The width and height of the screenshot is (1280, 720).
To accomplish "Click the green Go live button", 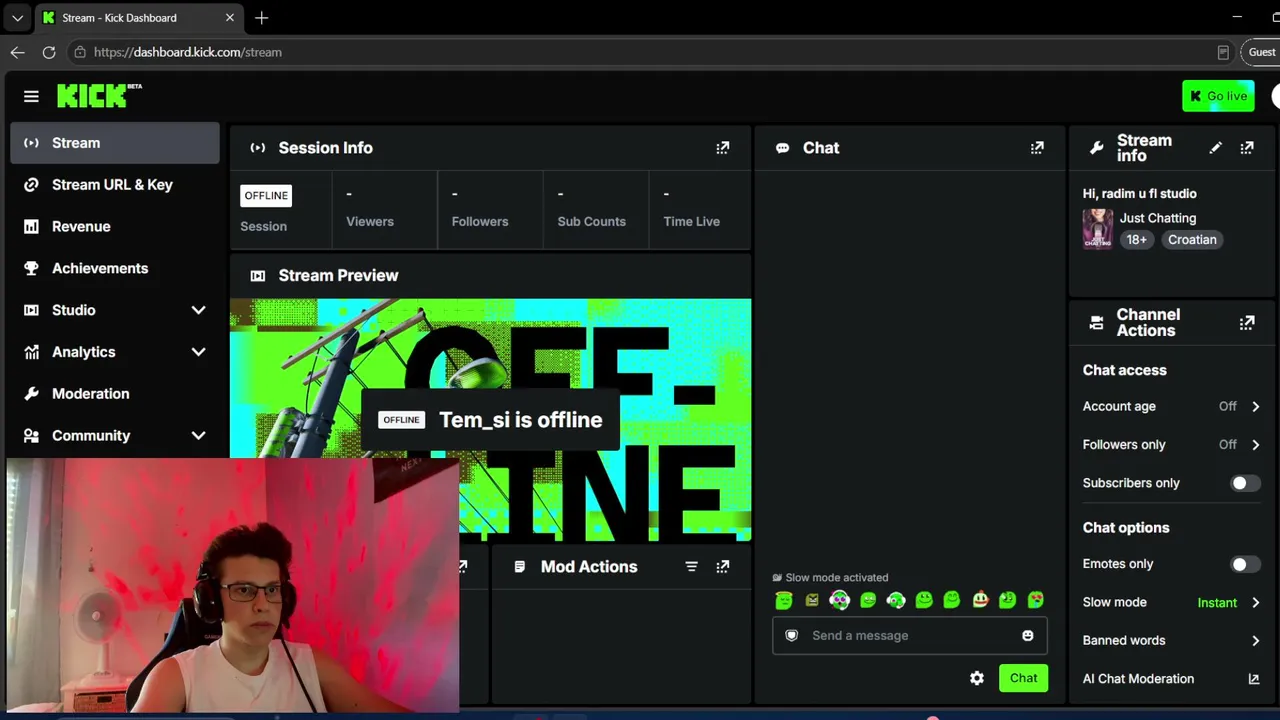I will [1218, 96].
